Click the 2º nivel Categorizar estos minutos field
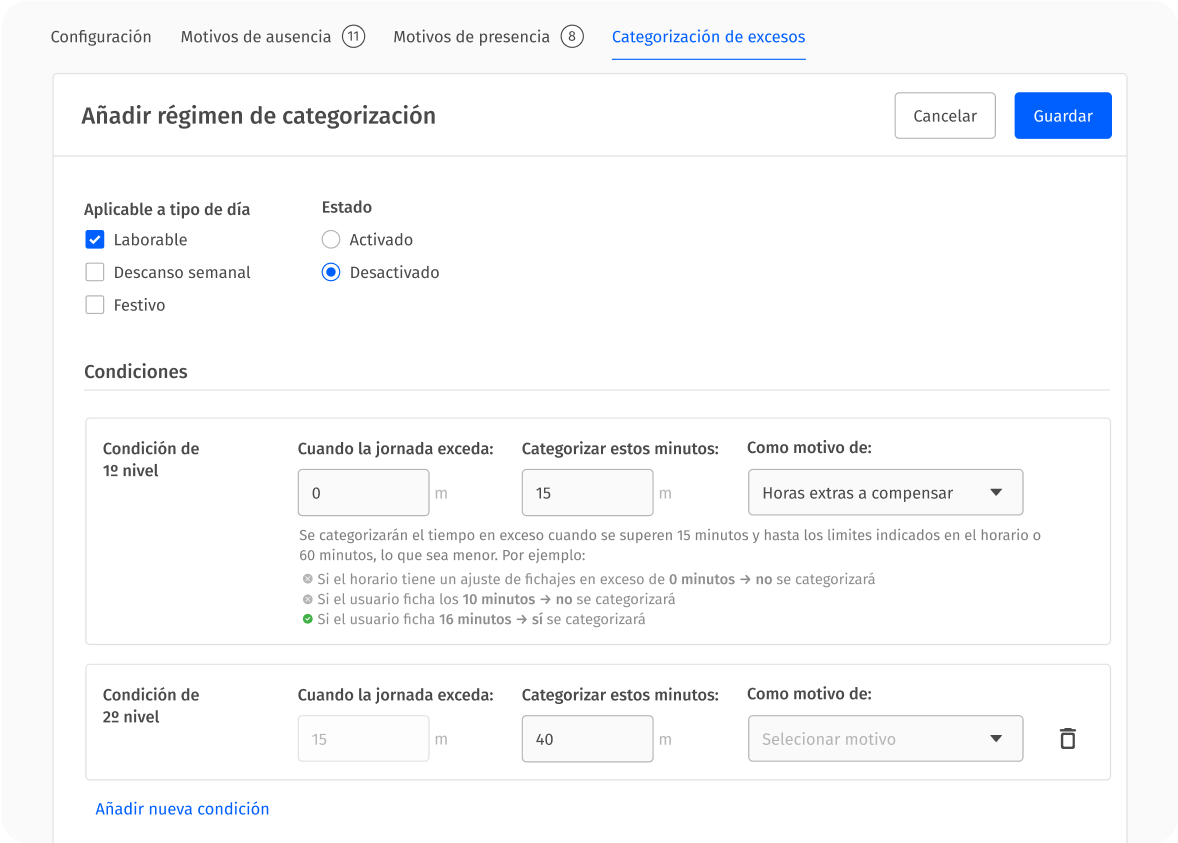Viewport: 1178px width, 843px height. coord(587,739)
